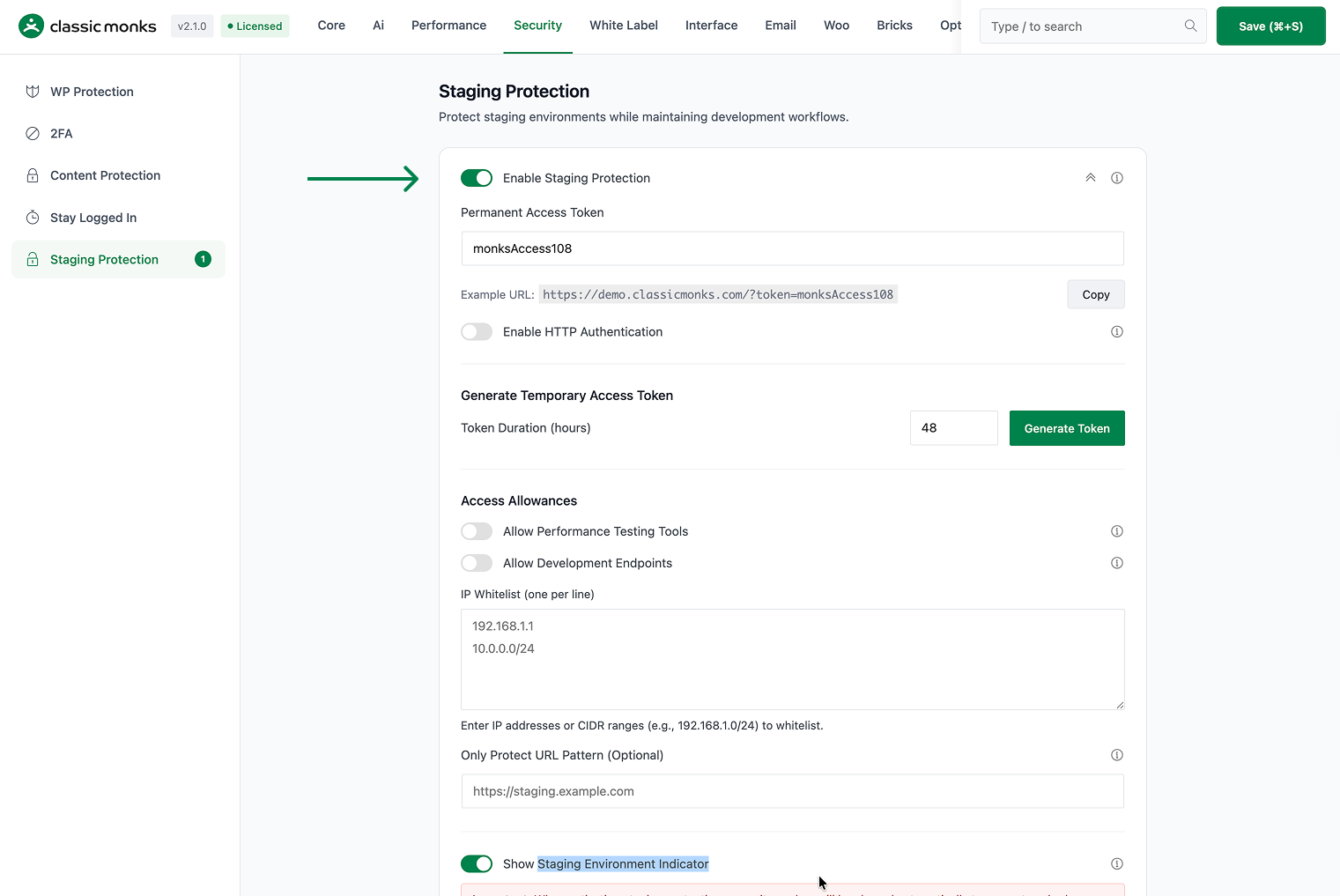Click the 2FA sidebar icon

tap(33, 134)
